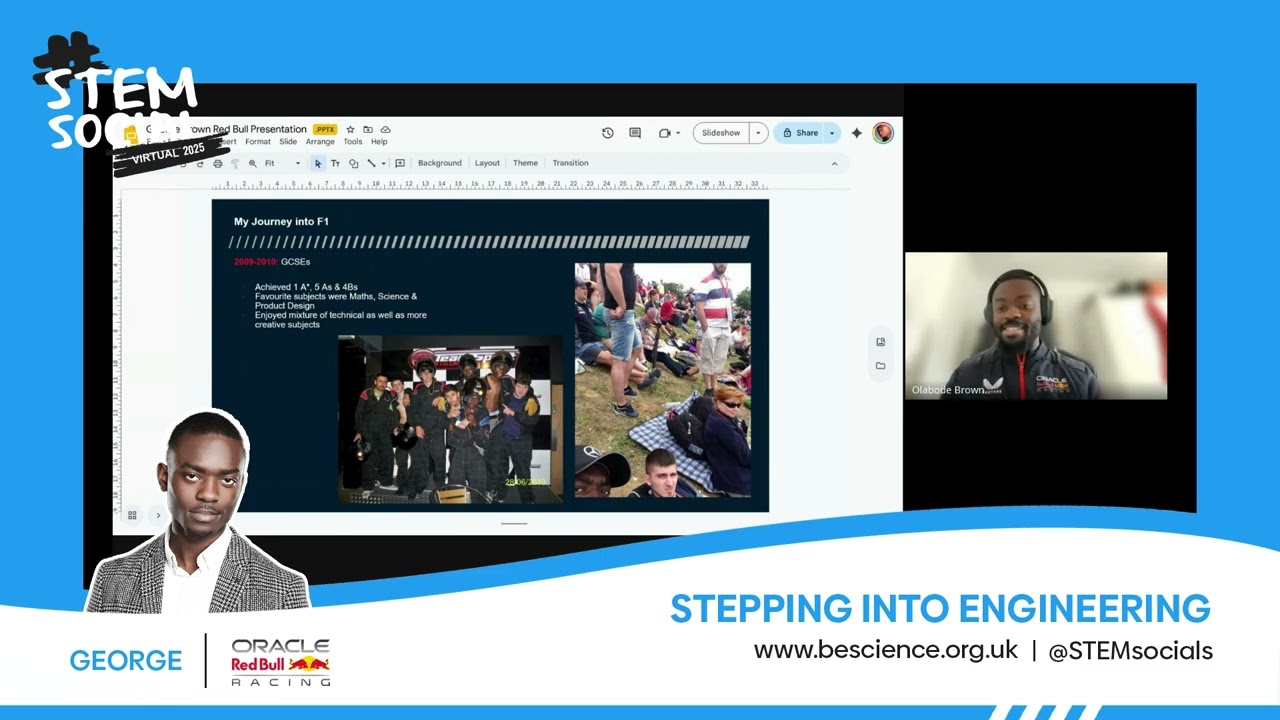Choose the Select arrow tool
This screenshot has width=1280, height=720.
point(318,163)
